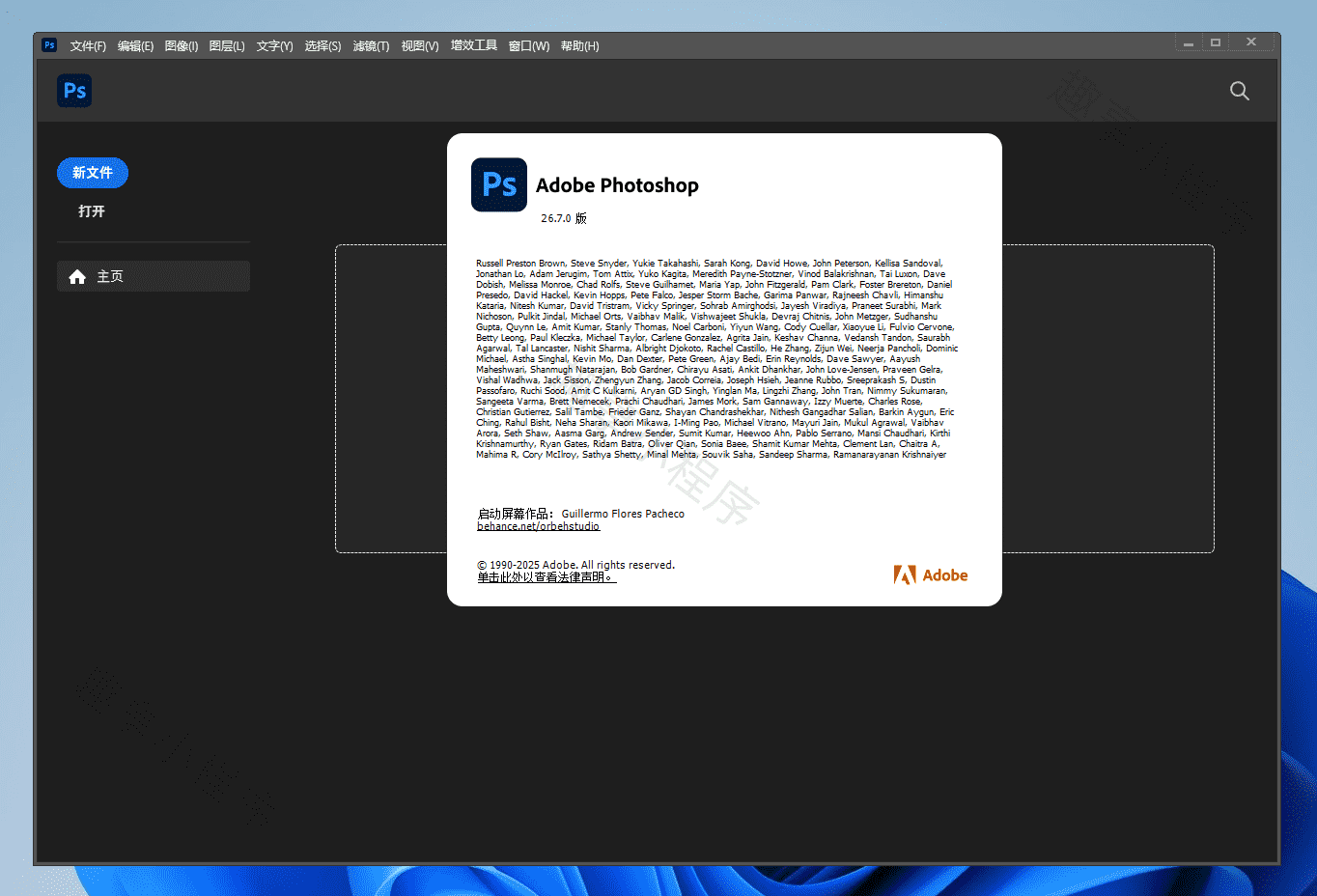Minimize the Photoshop window

pos(1189,43)
